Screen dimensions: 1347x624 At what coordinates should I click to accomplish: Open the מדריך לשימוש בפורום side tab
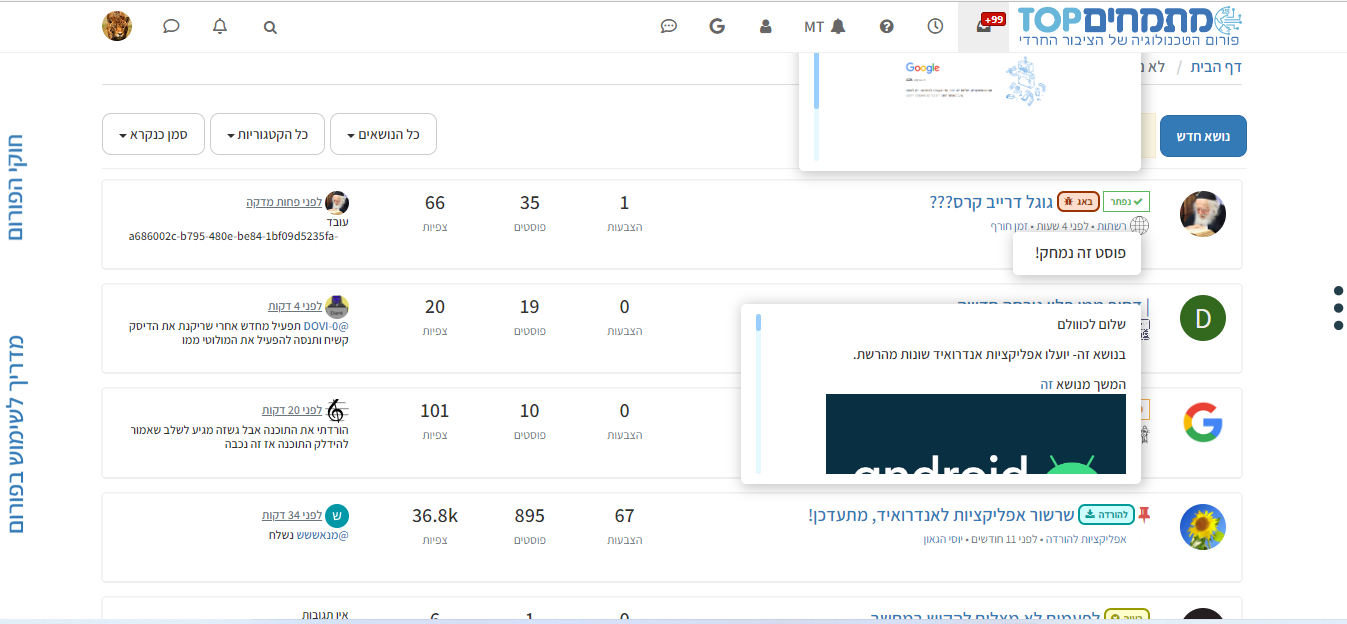pos(16,434)
